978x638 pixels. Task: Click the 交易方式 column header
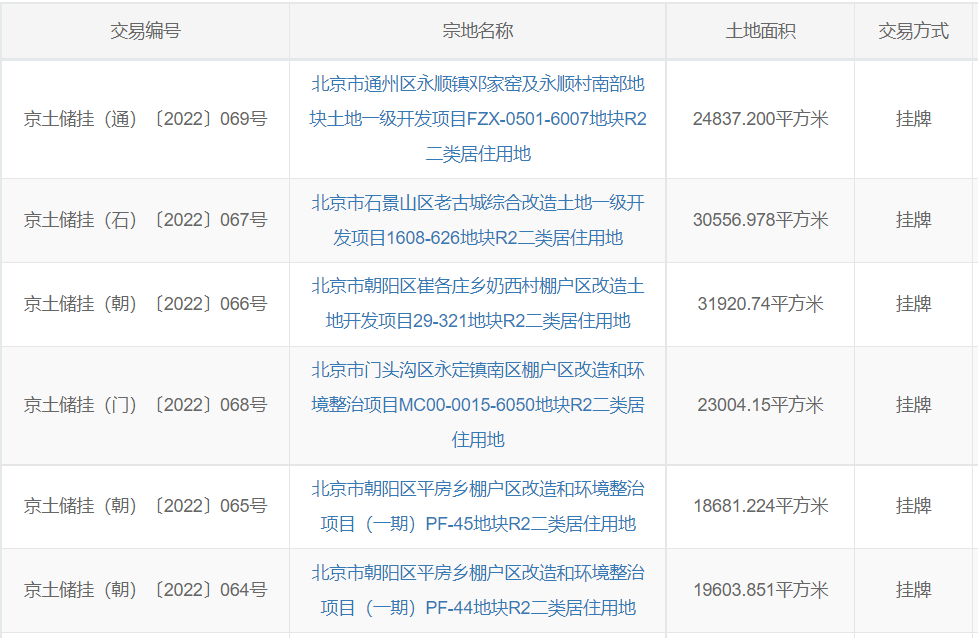point(914,31)
